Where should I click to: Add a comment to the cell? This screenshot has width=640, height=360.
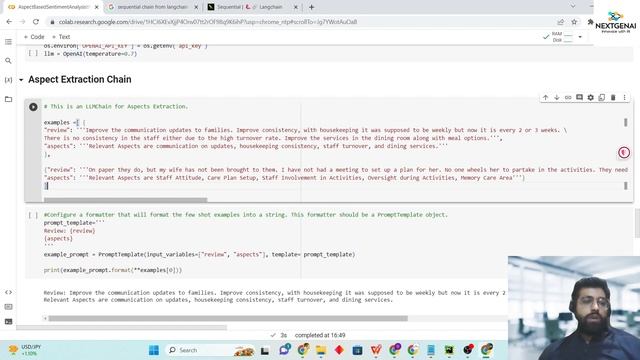pyautogui.click(x=579, y=98)
